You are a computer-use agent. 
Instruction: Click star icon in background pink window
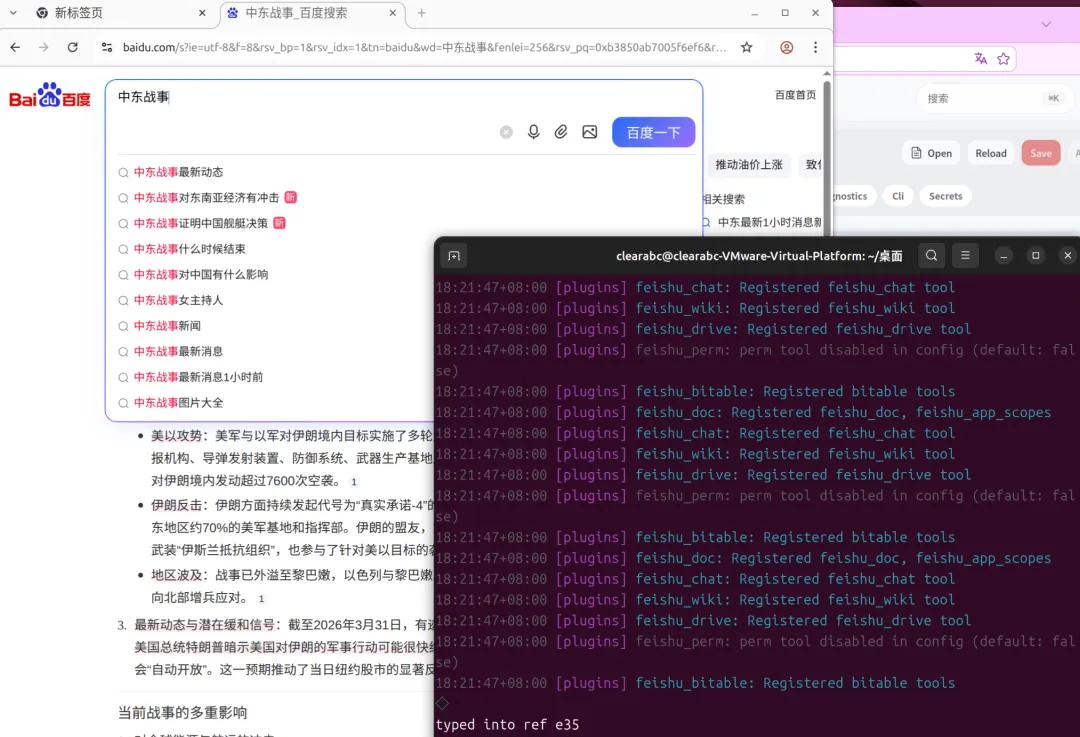click(1004, 59)
